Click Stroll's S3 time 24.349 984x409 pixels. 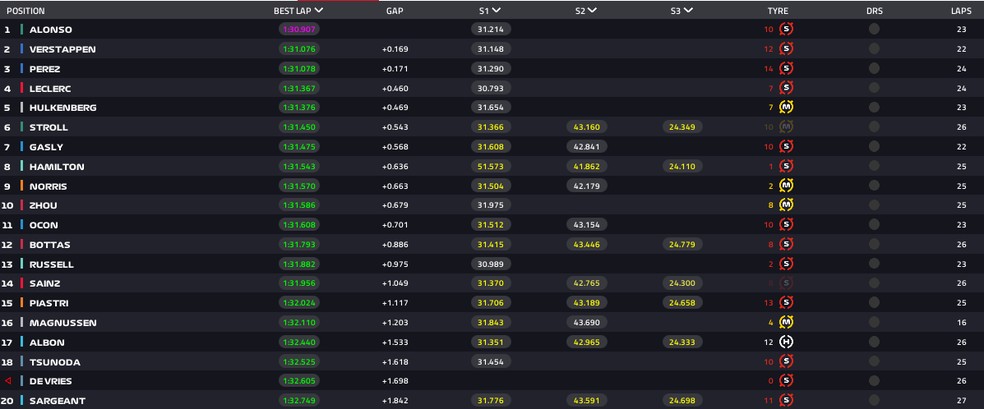[x=682, y=127]
